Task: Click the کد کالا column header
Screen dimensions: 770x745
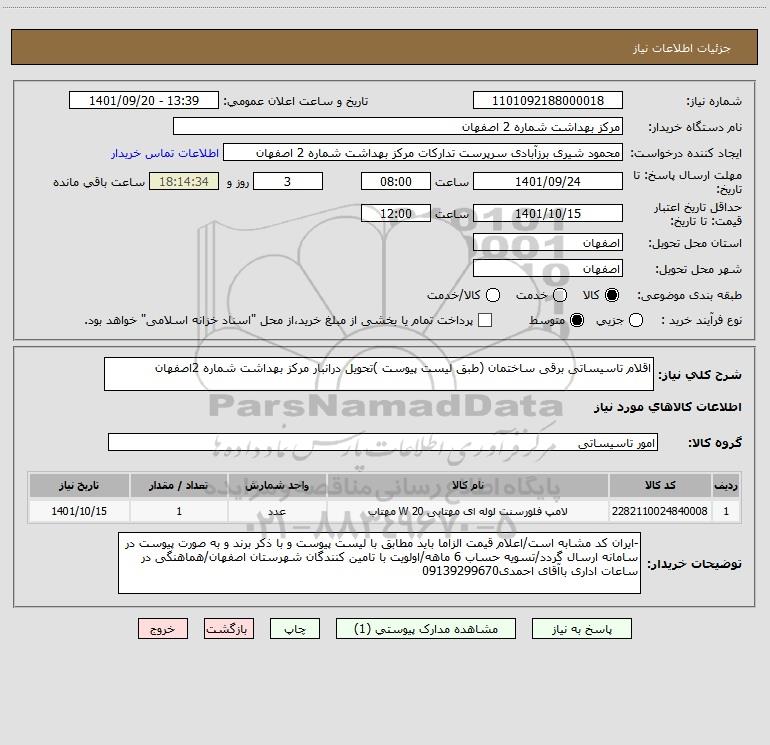Action: 660,485
